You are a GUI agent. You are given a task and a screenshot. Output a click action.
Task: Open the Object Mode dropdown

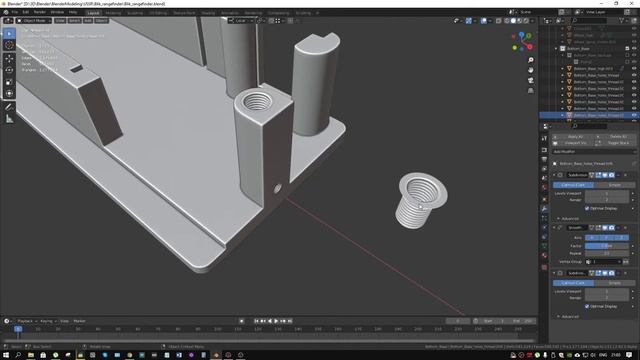(34, 20)
